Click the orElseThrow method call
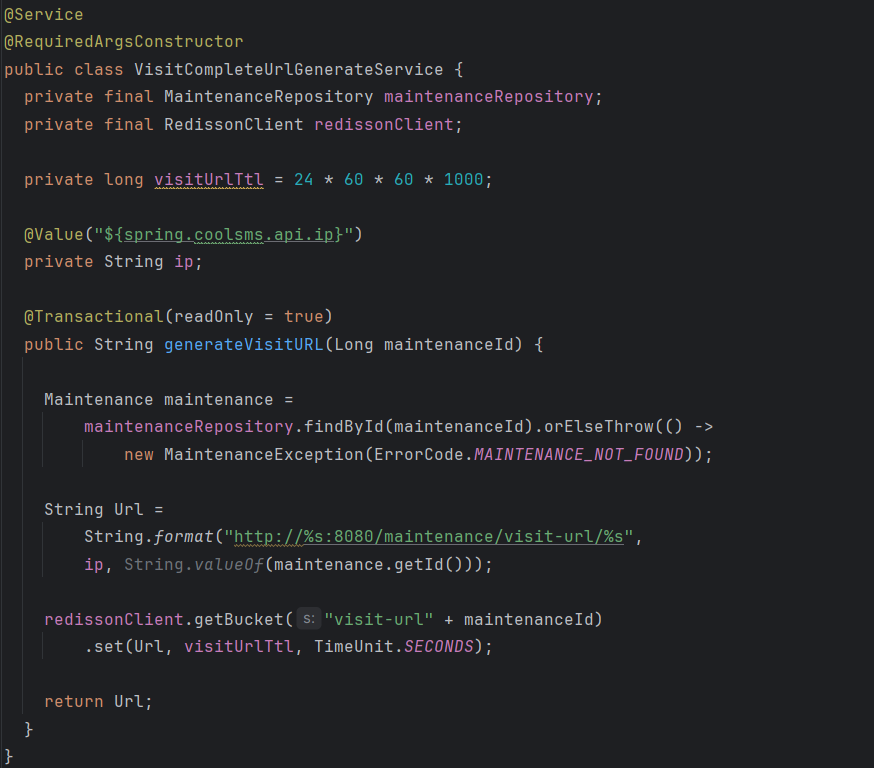 pos(599,427)
